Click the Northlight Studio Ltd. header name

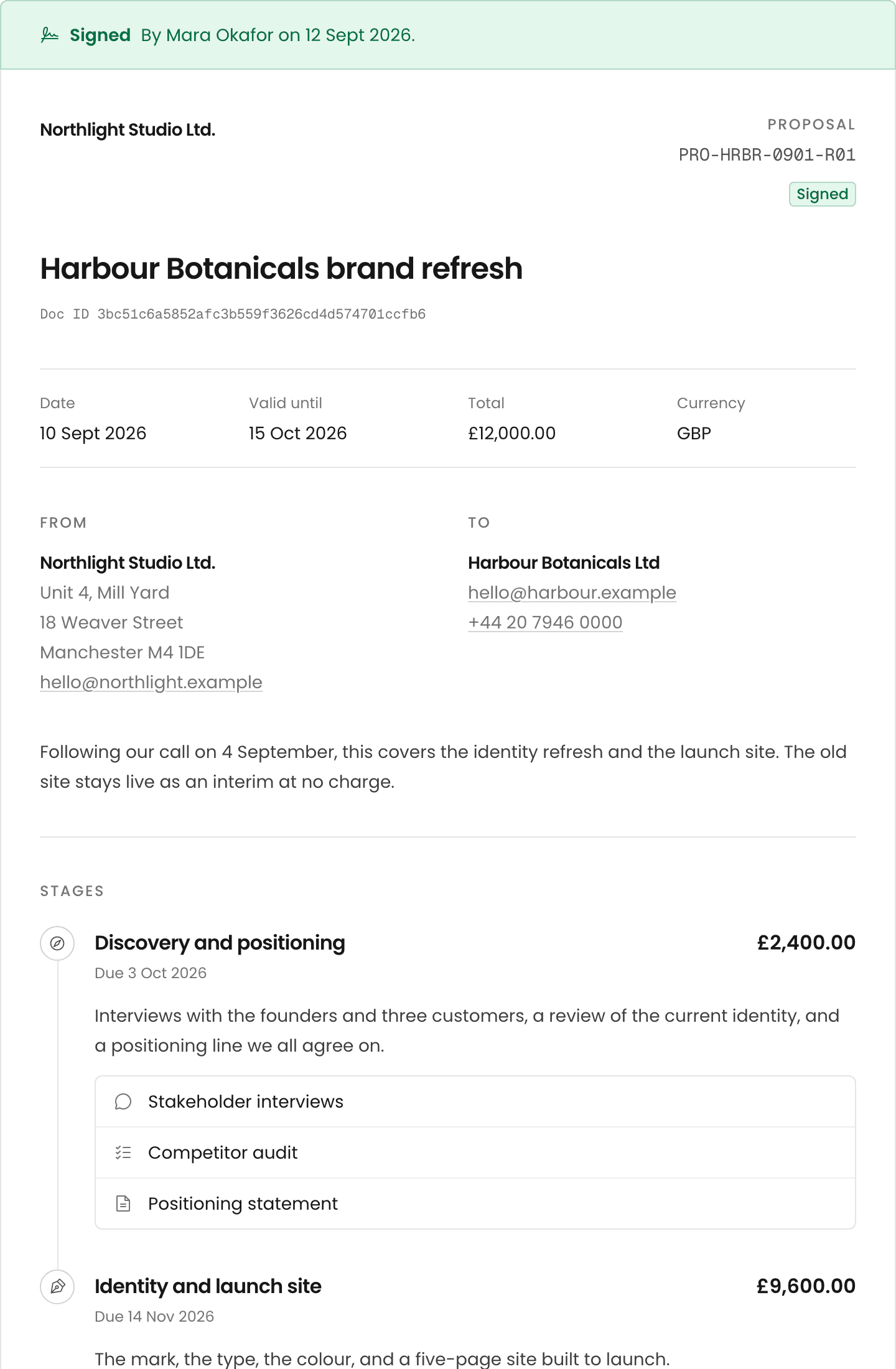[x=128, y=130]
